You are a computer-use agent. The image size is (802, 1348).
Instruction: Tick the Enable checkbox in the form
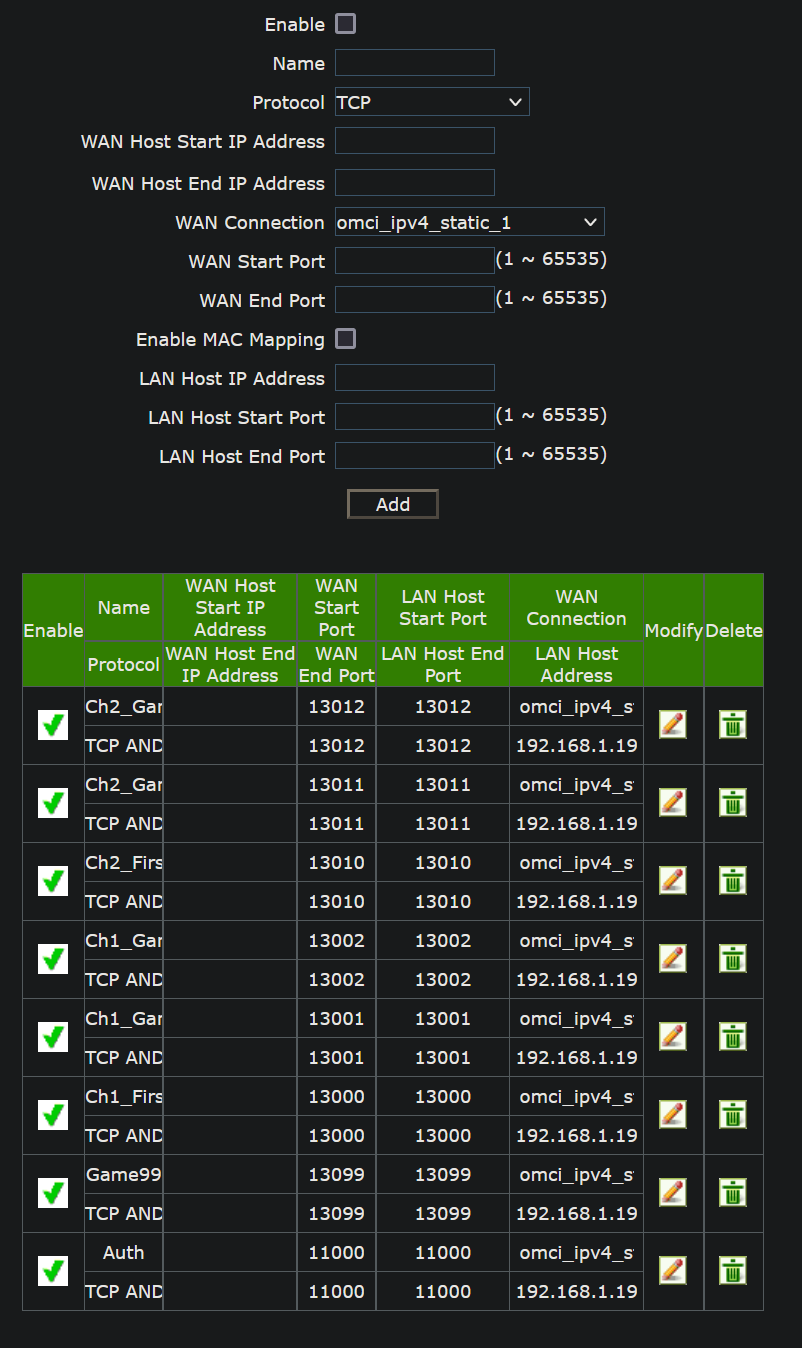click(x=345, y=24)
